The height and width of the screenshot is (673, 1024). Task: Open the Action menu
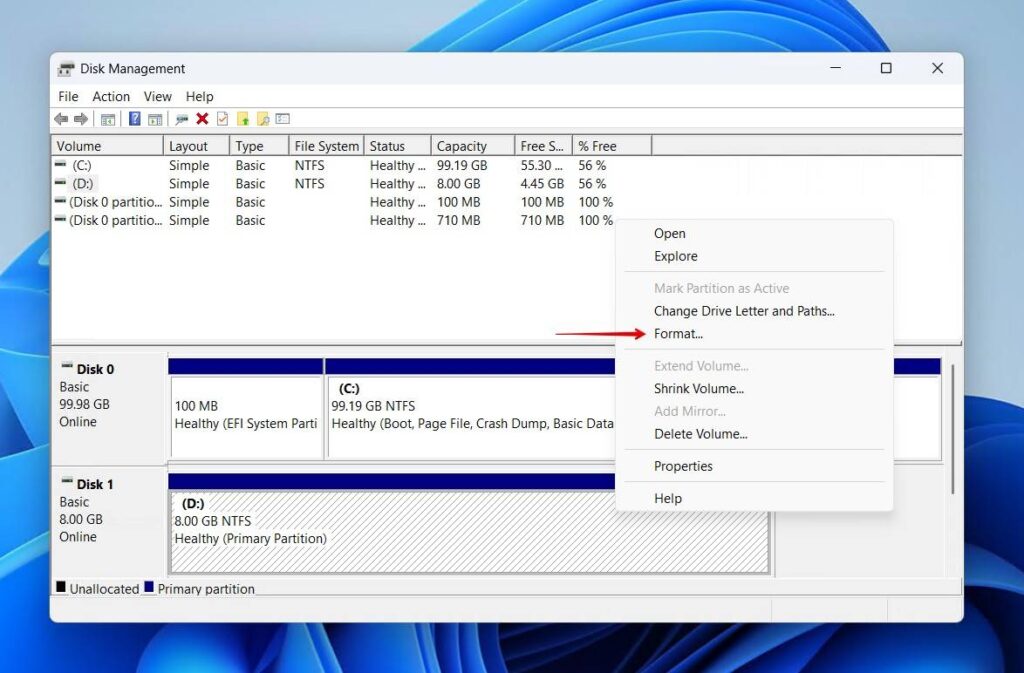[110, 96]
